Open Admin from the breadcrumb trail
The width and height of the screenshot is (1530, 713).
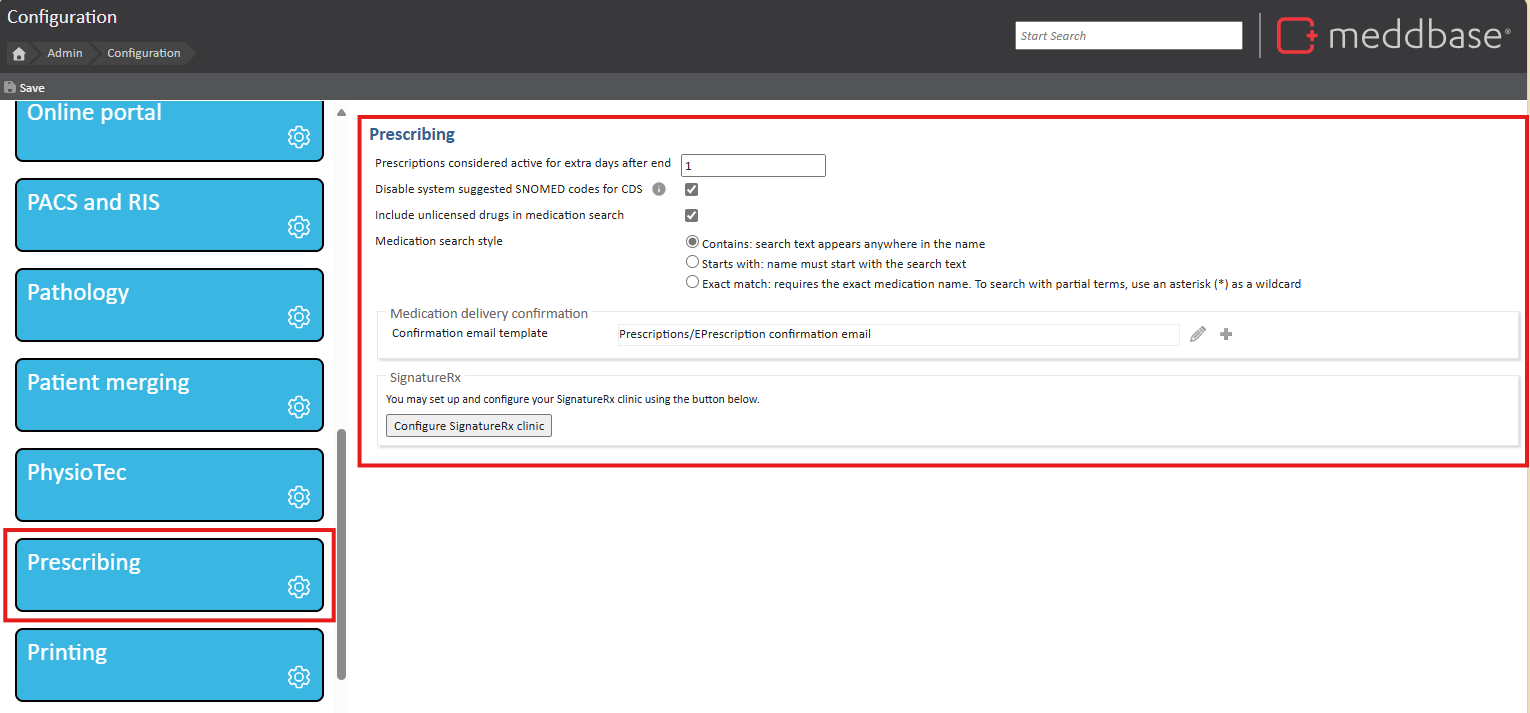click(x=64, y=53)
